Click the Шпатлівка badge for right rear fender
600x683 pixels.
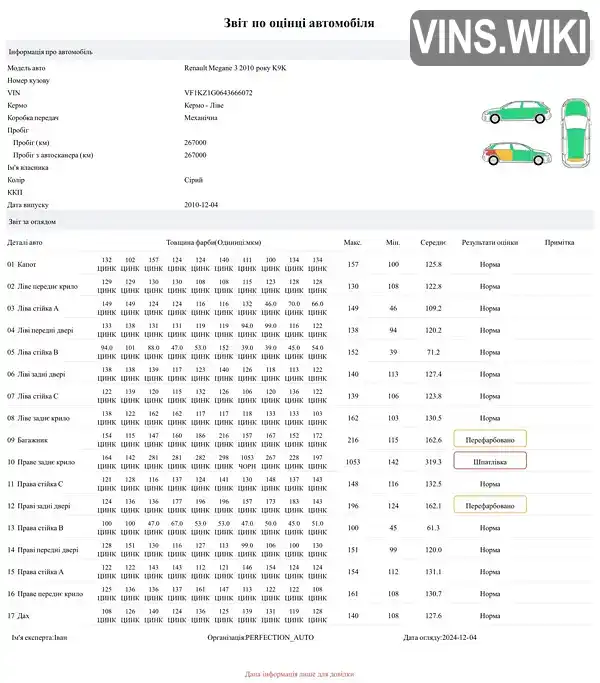(490, 461)
